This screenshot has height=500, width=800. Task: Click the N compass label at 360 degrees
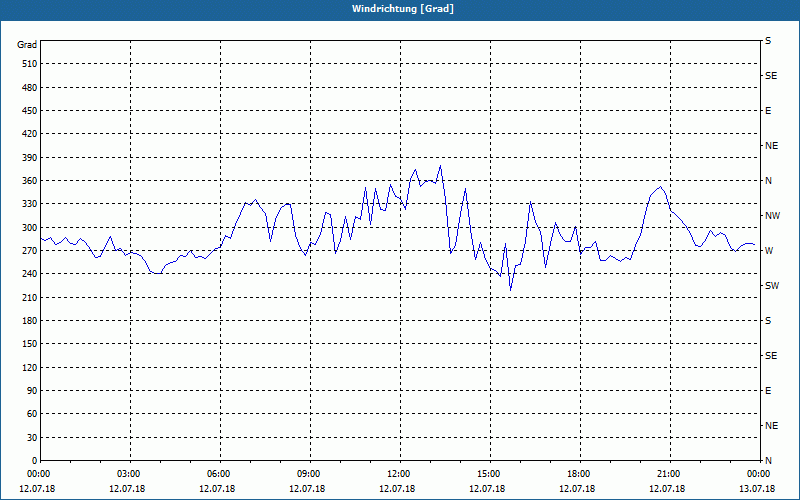click(768, 181)
